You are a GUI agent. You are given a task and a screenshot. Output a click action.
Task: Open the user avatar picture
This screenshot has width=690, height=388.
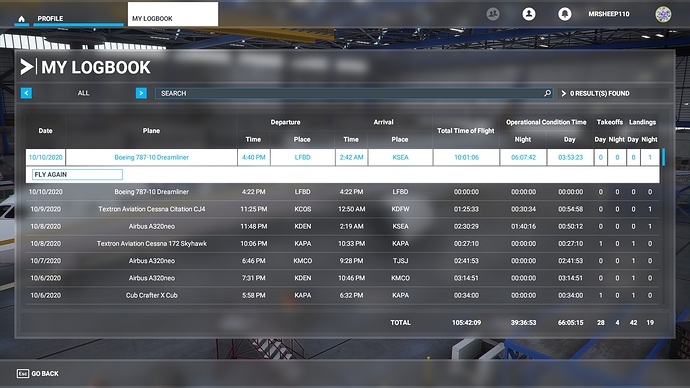[x=663, y=14]
